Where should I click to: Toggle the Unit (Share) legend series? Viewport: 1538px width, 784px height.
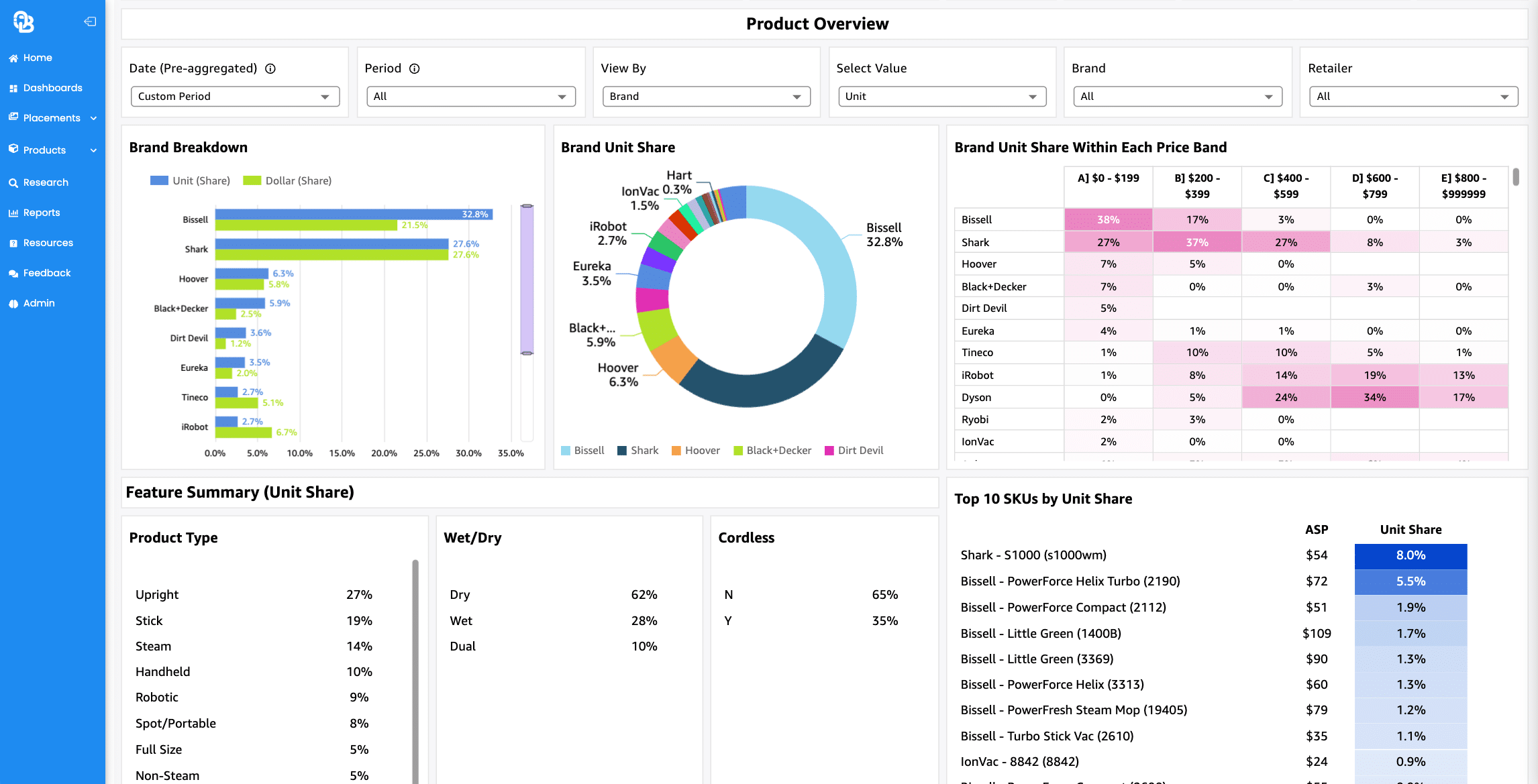(190, 180)
